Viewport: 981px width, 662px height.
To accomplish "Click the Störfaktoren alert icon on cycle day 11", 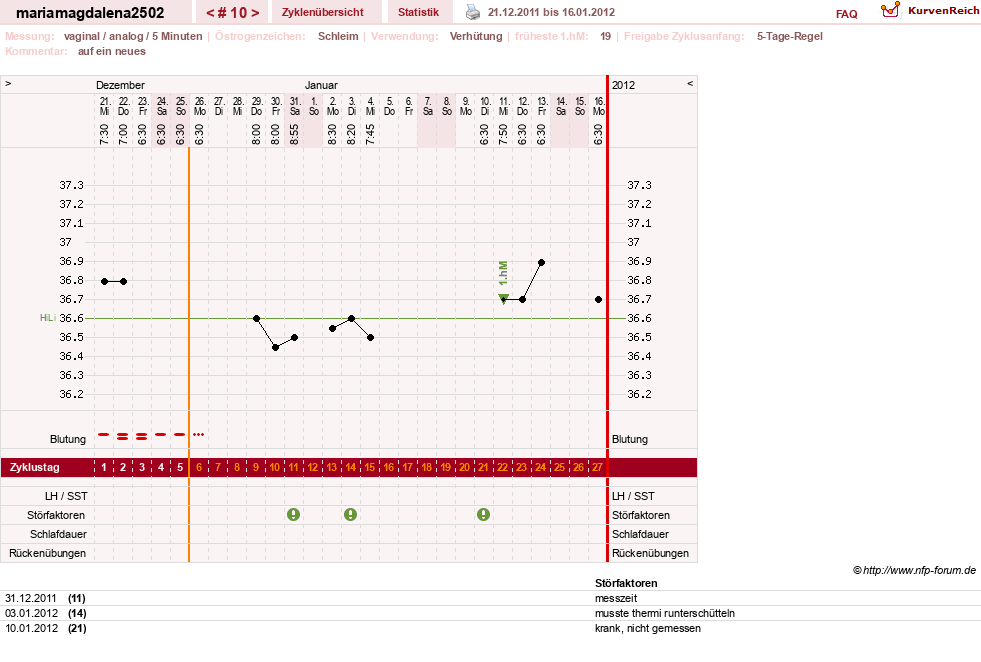I will click(x=293, y=514).
